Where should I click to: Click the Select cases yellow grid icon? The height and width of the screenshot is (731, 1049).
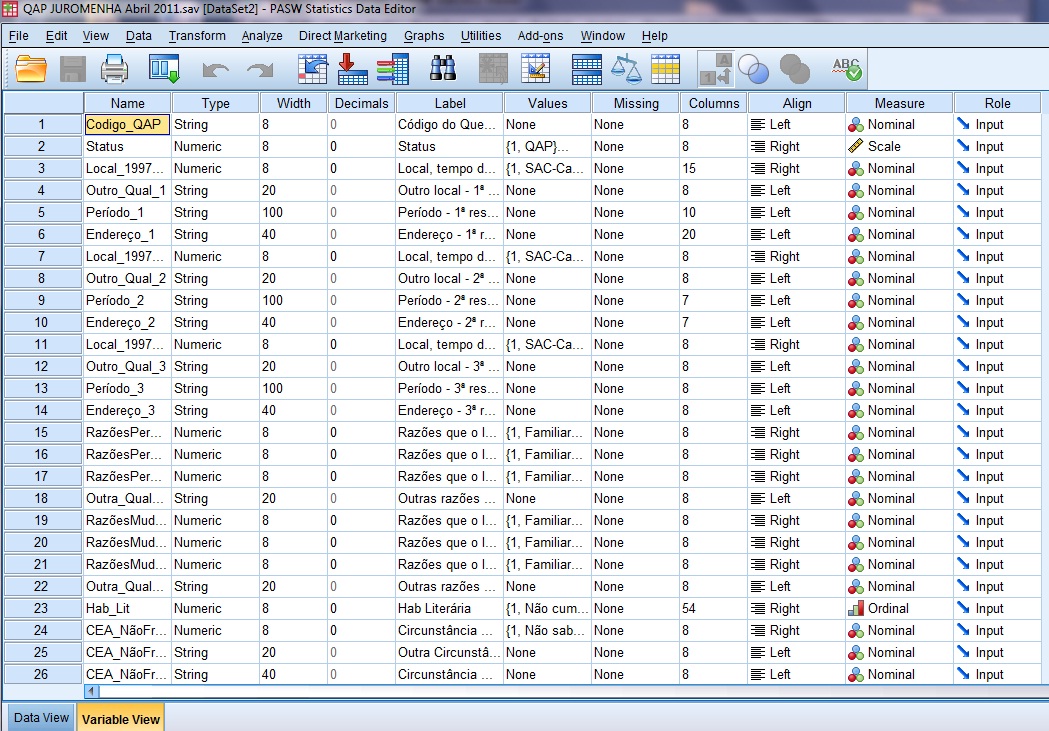point(665,69)
